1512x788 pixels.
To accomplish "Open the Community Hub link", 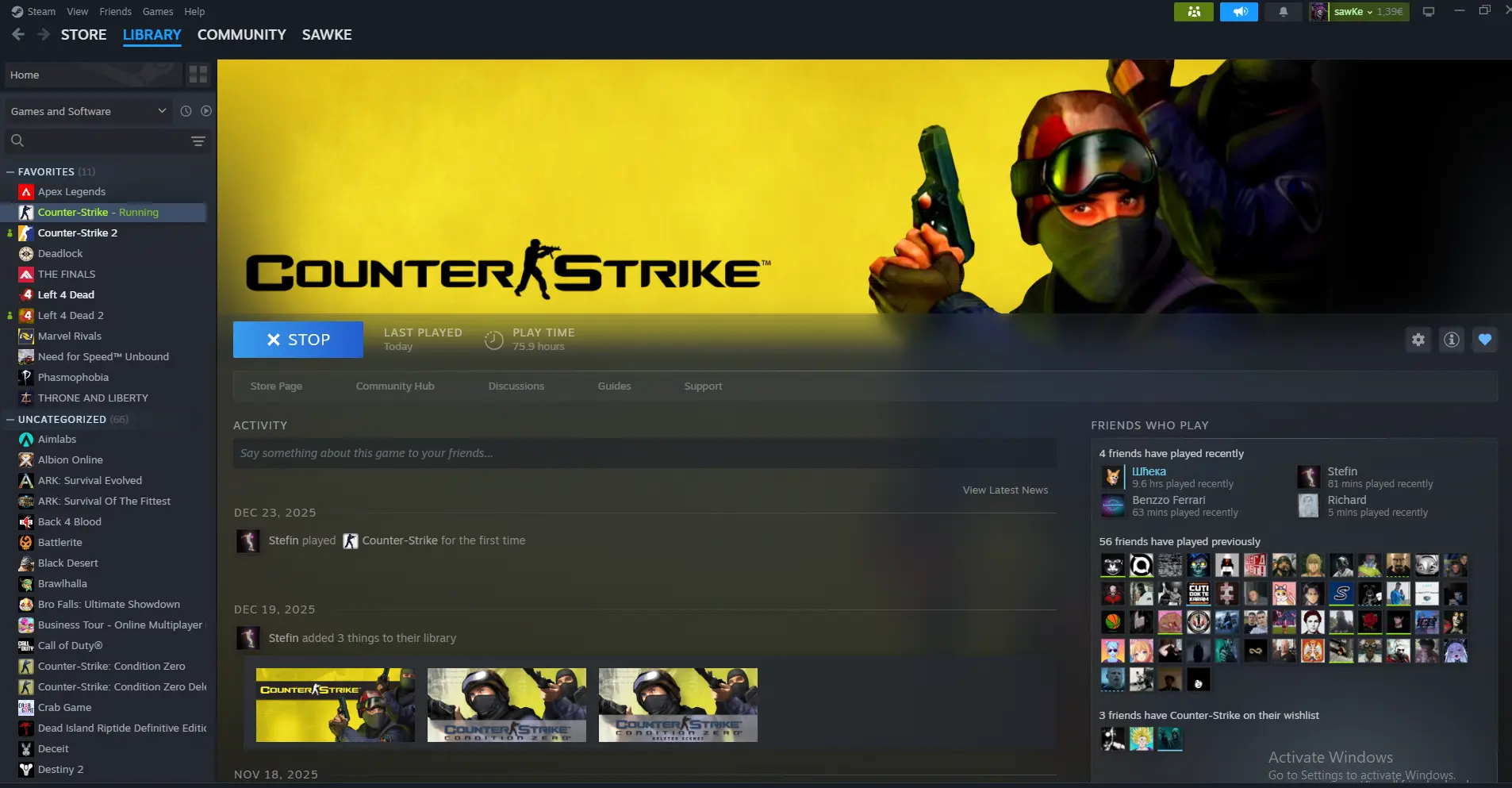I will [395, 386].
